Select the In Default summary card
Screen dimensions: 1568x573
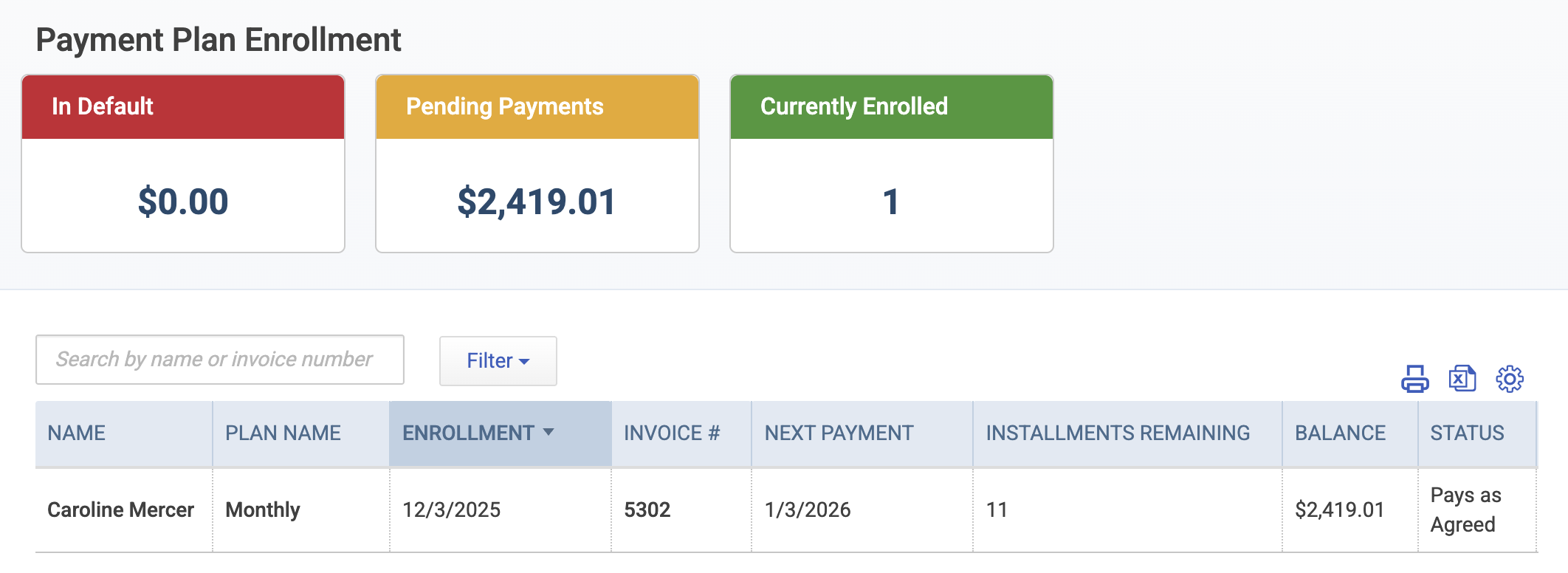coord(183,164)
